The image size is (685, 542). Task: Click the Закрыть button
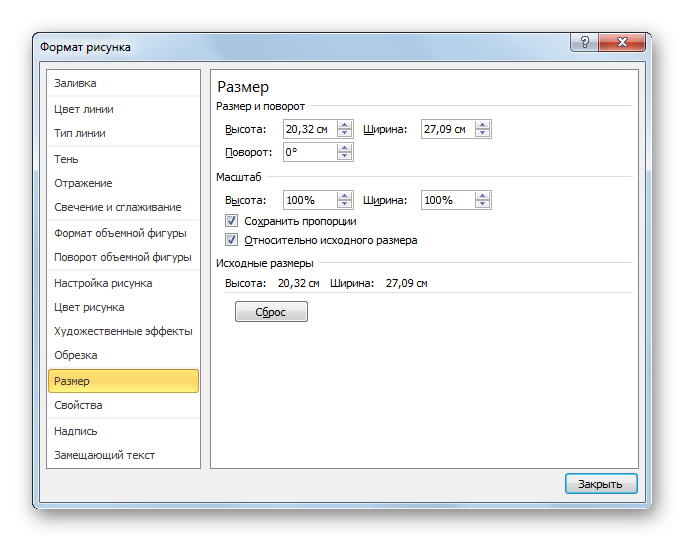coord(601,484)
